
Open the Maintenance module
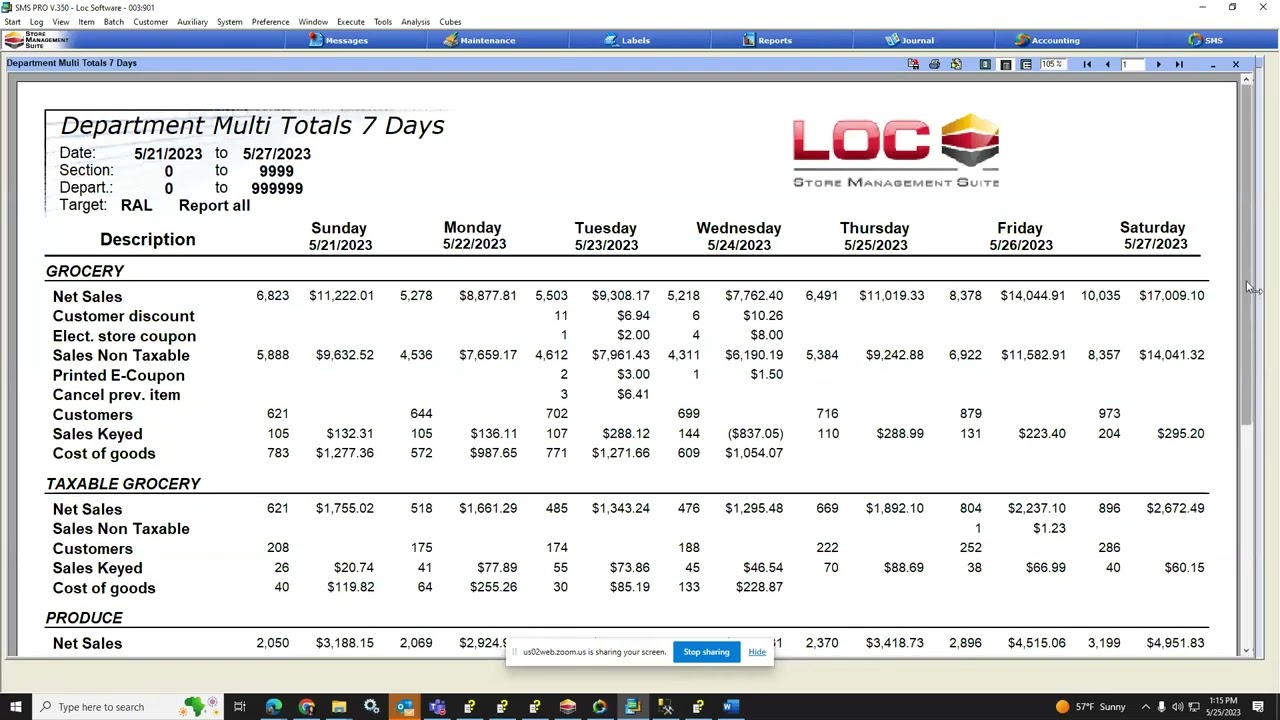coord(480,40)
